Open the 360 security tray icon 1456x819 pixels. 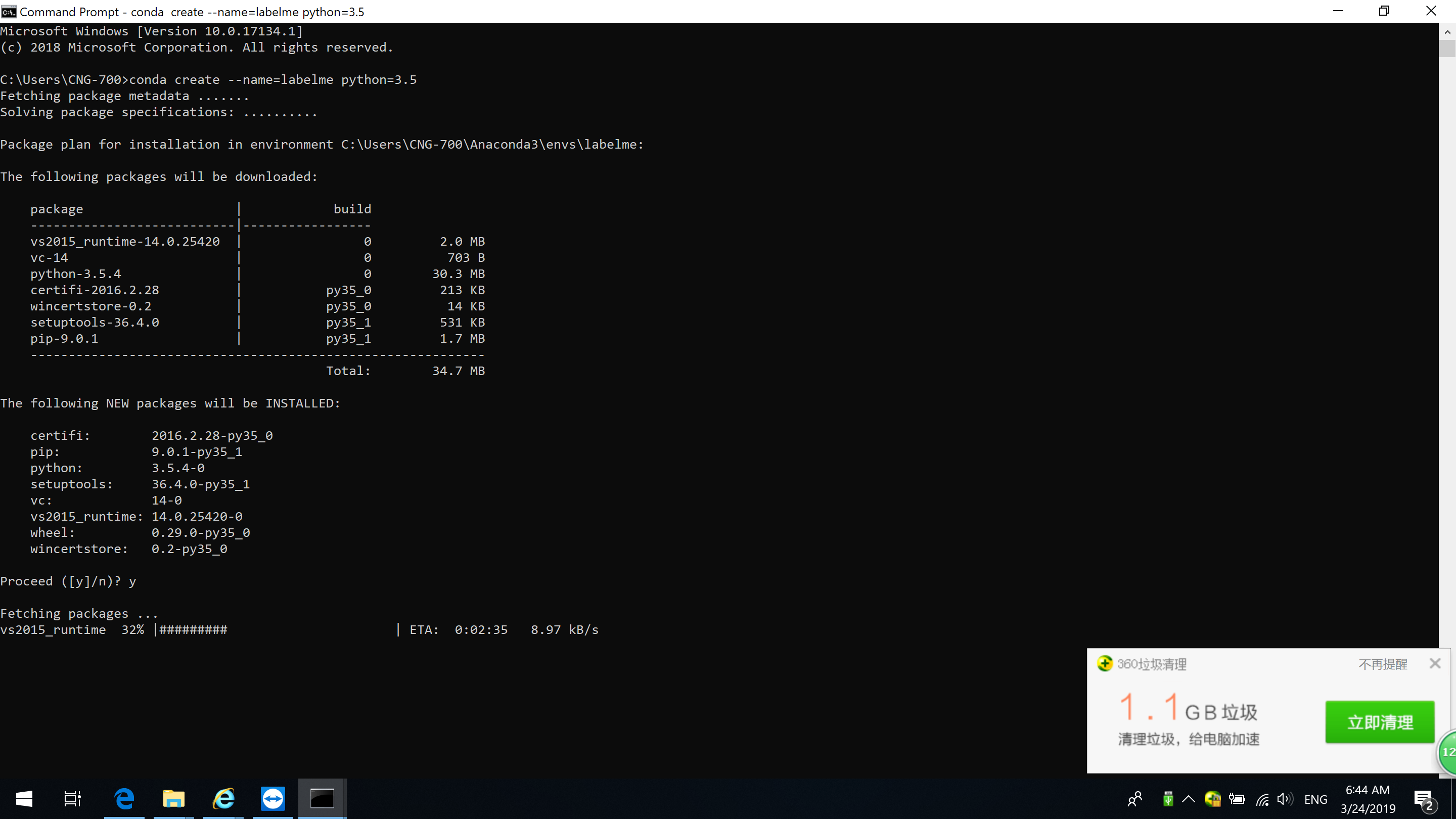(x=1212, y=799)
